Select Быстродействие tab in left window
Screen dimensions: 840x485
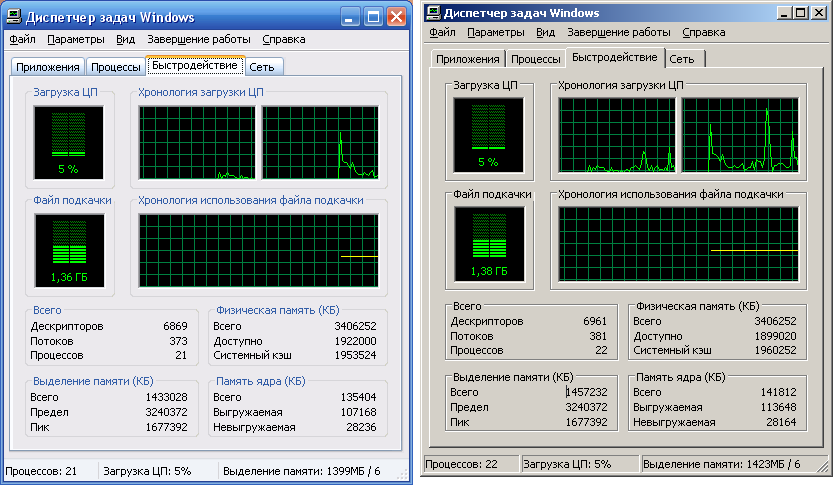tap(195, 65)
